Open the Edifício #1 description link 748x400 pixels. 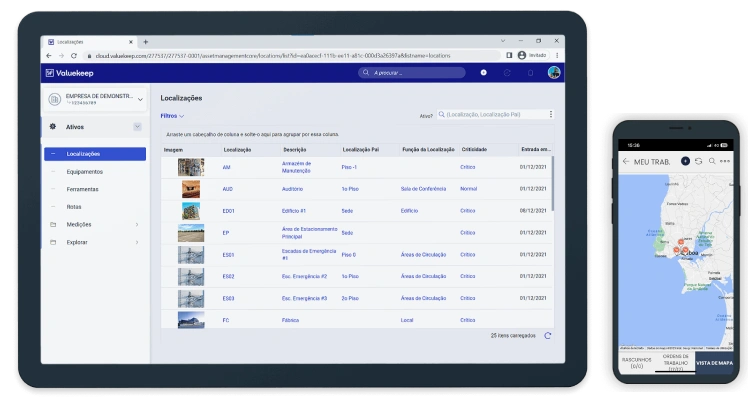coord(293,211)
